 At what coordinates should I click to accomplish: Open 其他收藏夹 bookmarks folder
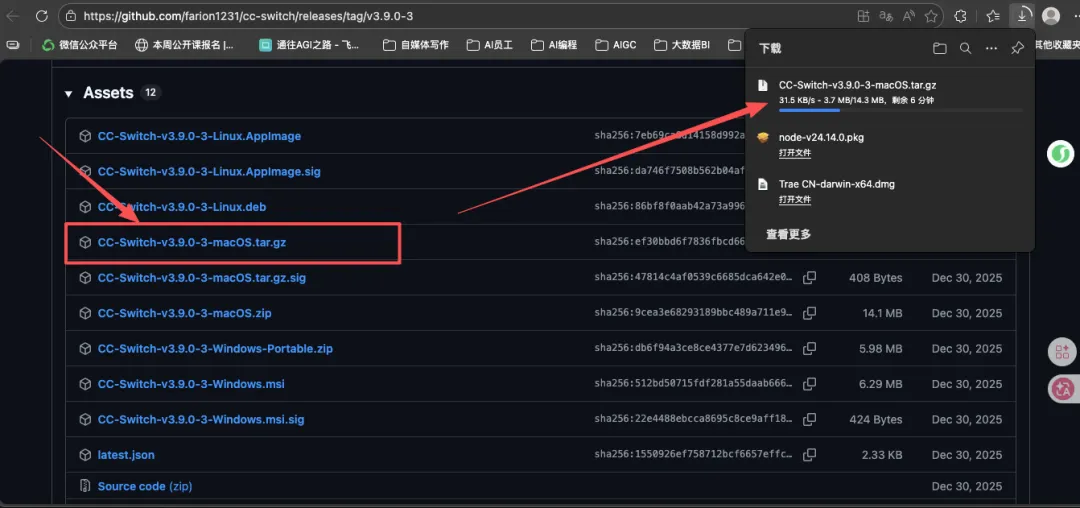coord(1057,45)
